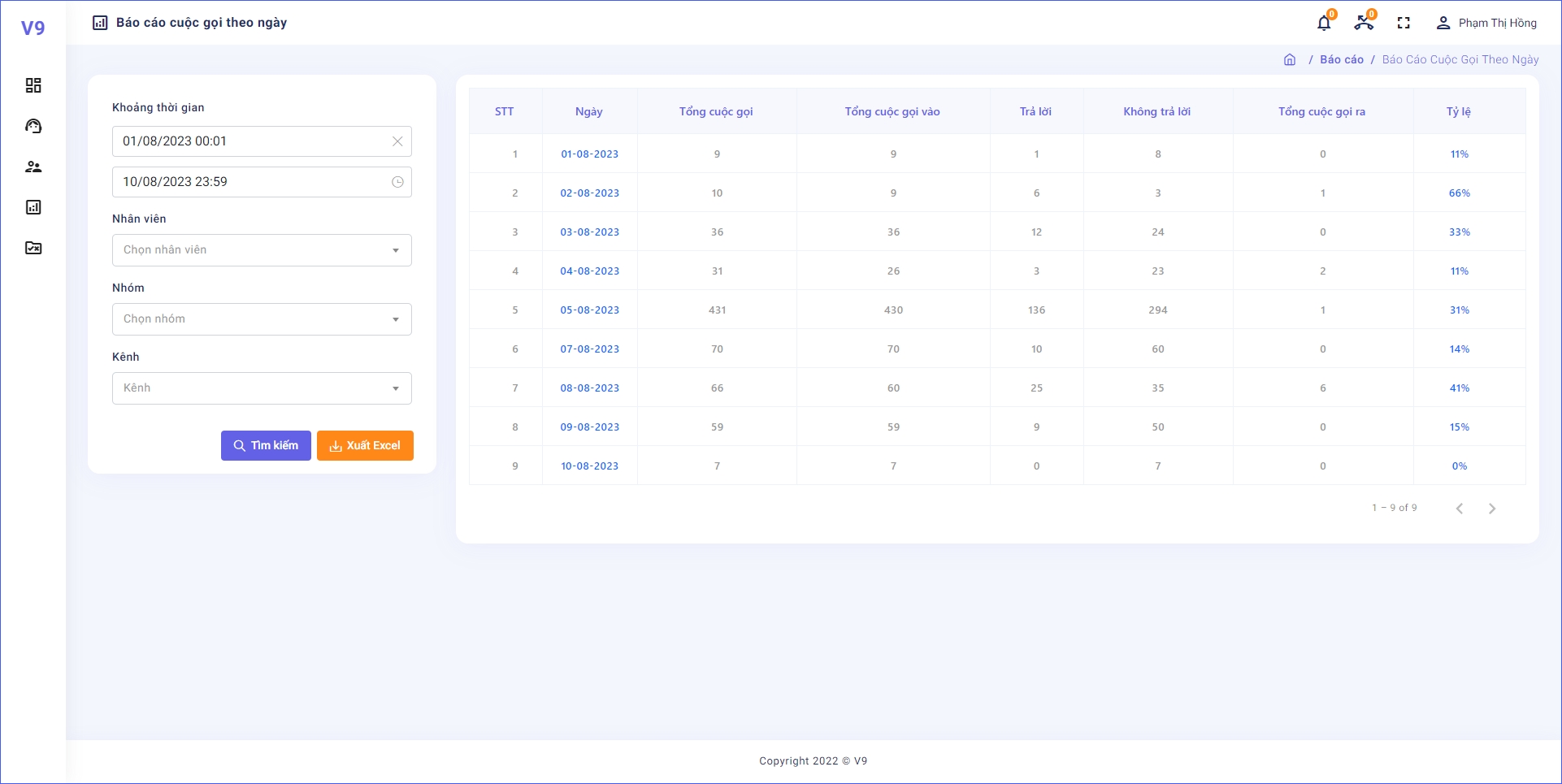Expand the 'Chọn nhóm' dropdown
The height and width of the screenshot is (784, 1562).
tap(262, 319)
